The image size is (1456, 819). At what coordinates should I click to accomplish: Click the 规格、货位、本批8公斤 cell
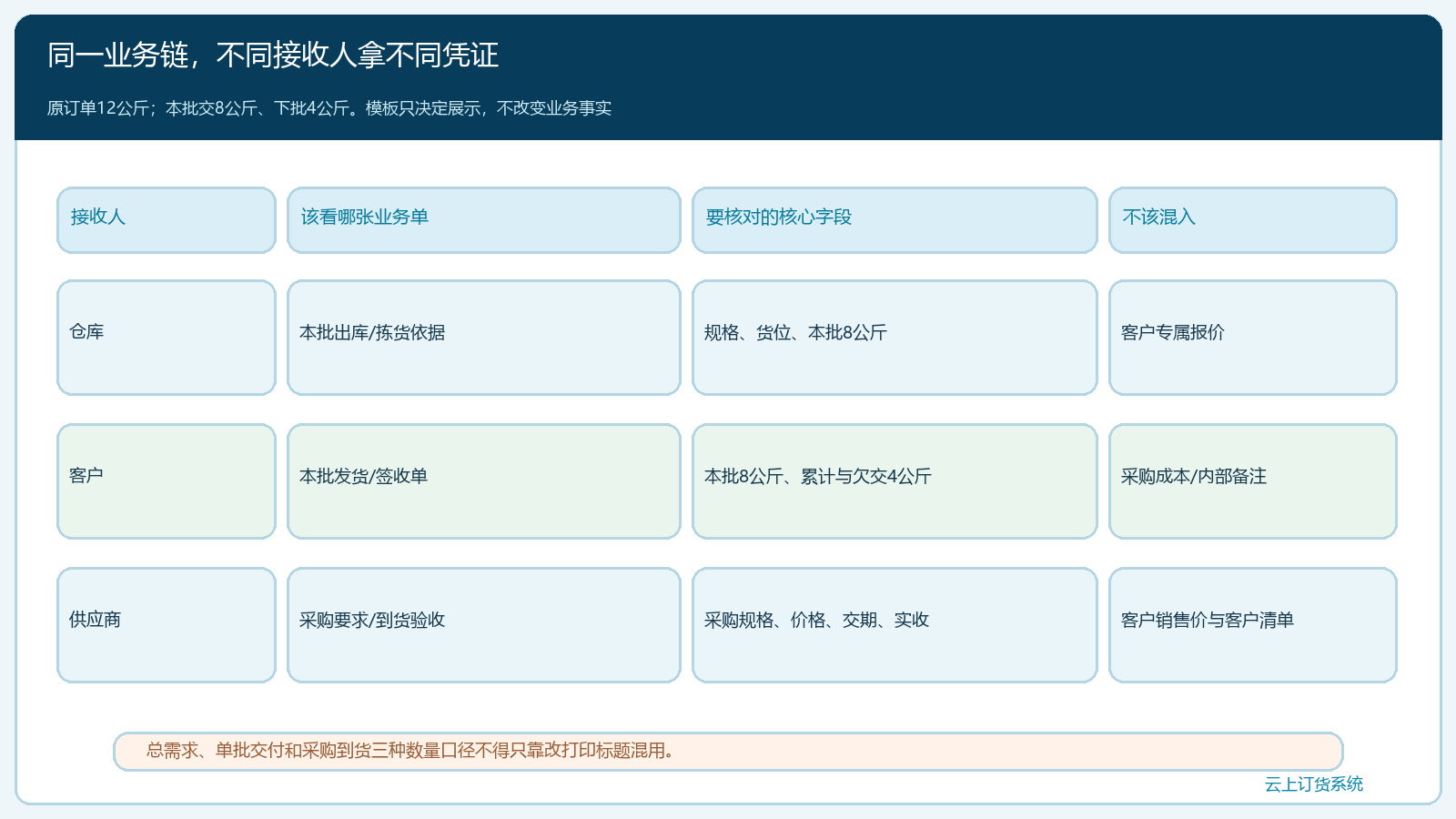click(895, 338)
